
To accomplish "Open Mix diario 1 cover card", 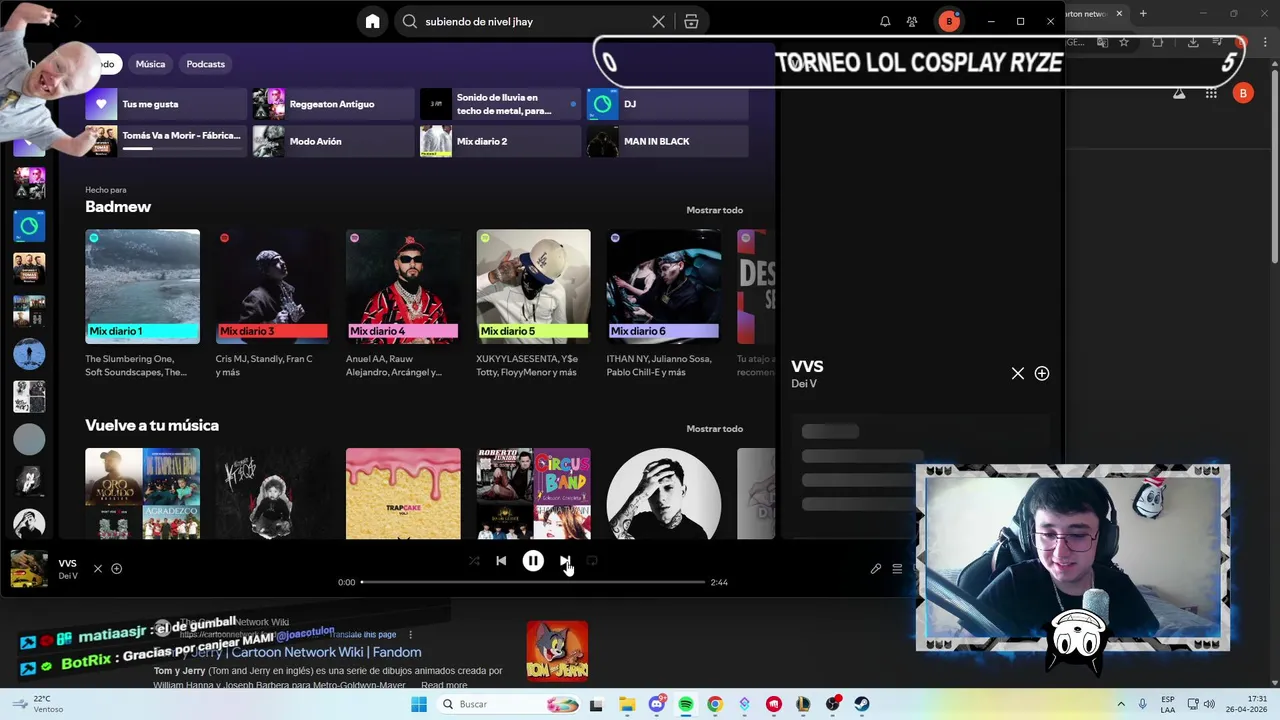I will click(142, 287).
